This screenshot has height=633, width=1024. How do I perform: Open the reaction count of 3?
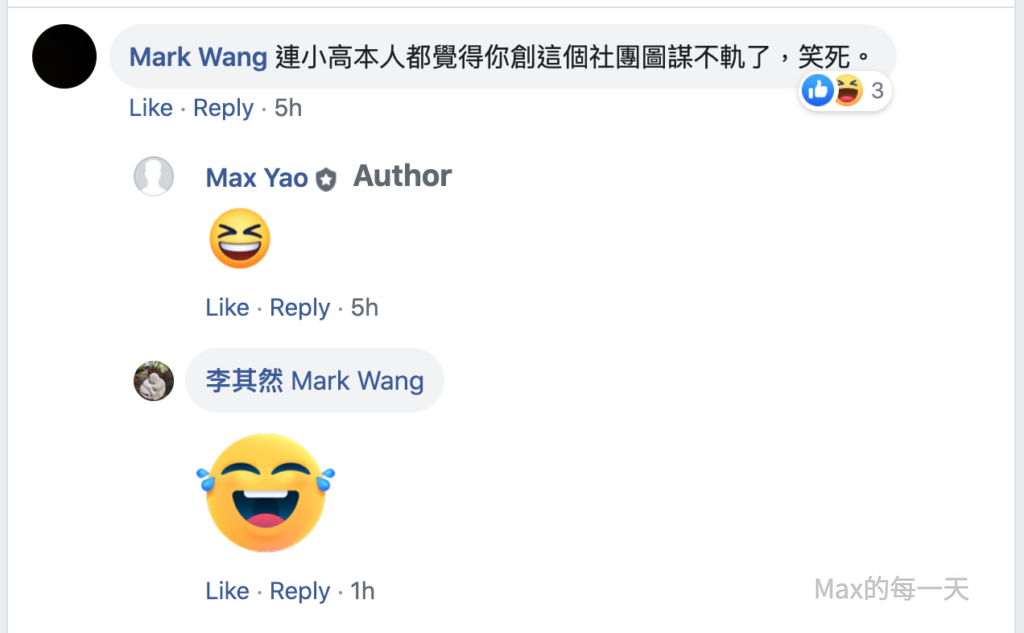tap(877, 91)
